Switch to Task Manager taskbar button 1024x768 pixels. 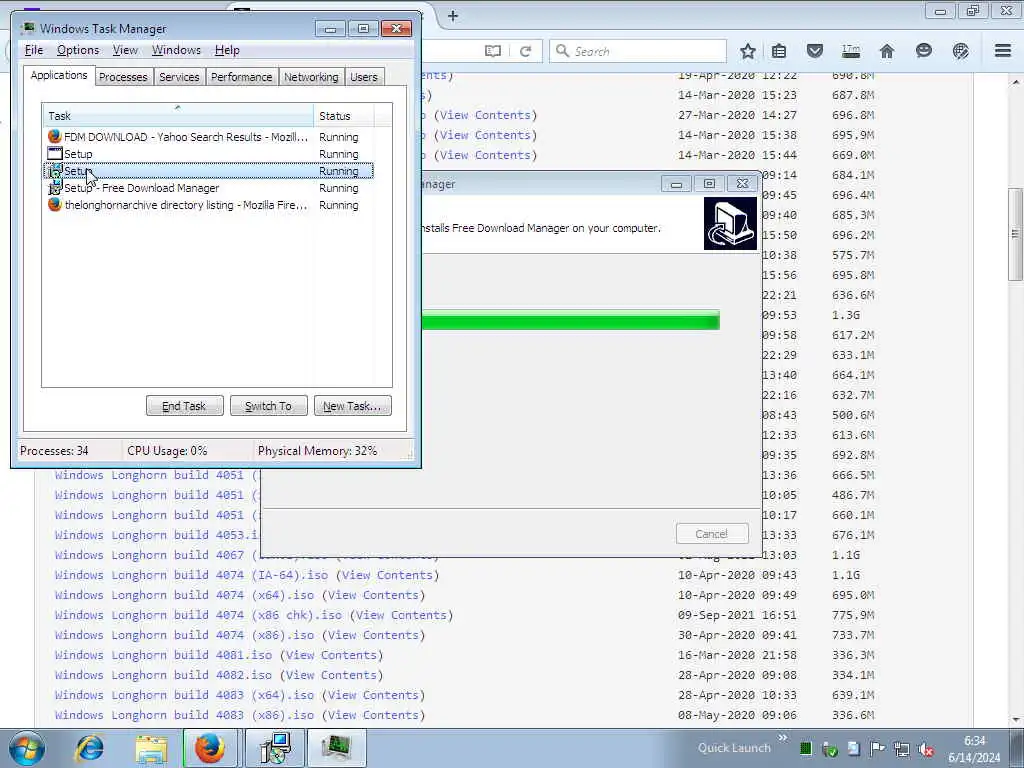click(337, 748)
